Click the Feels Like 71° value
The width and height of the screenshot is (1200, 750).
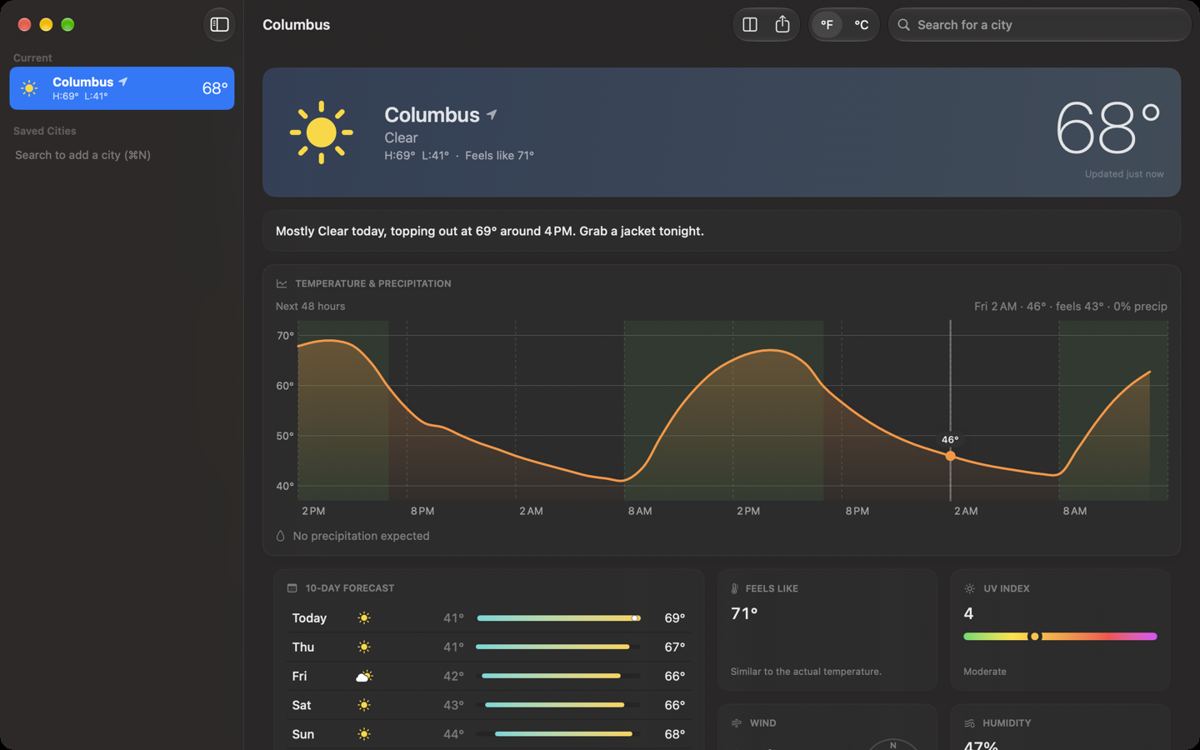[x=744, y=614]
